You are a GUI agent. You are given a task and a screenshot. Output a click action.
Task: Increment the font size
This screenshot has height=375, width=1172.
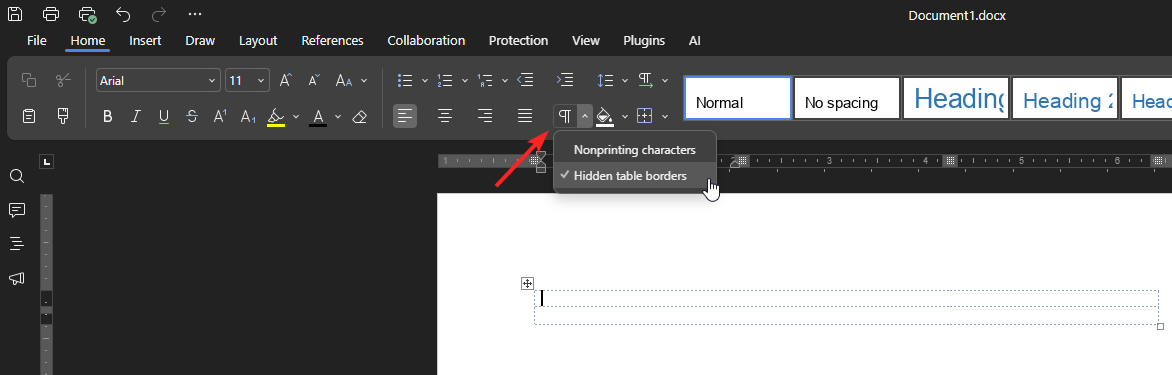(x=286, y=80)
